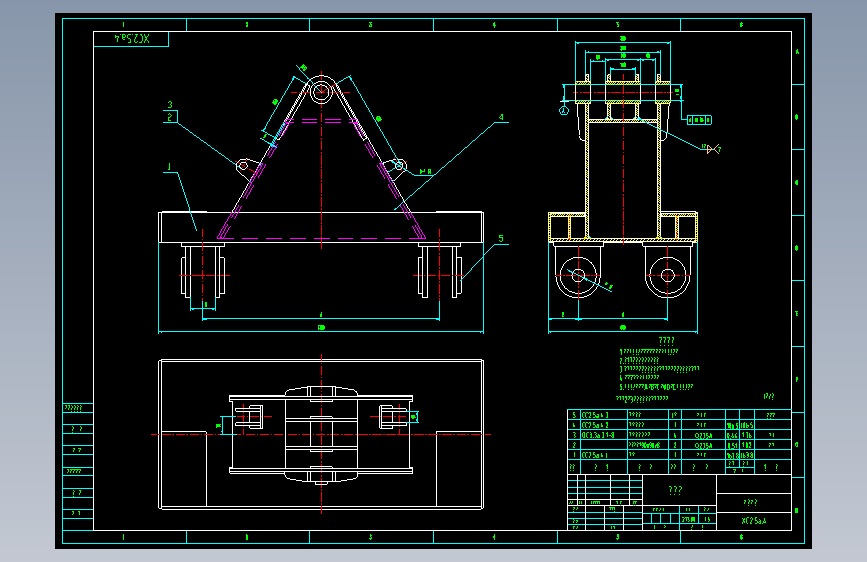Viewport: 867px width, 562px height.
Task: Click the centre hub of the plan view
Action: (321, 435)
